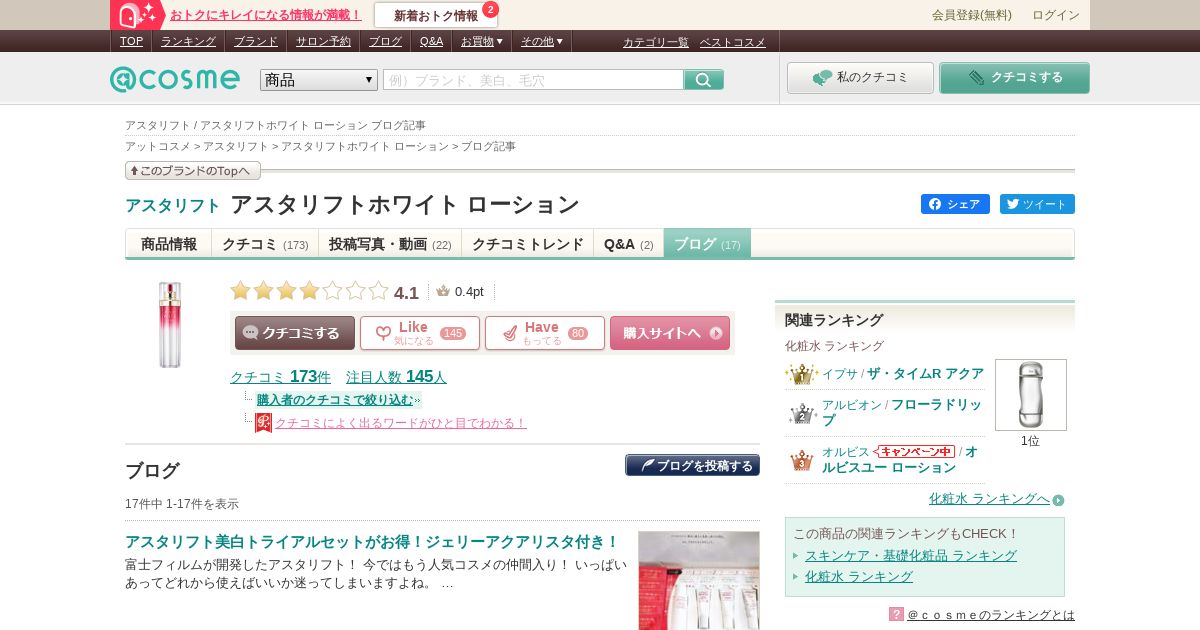Viewport: 1200px width, 630px height.
Task: Switch to the 商品情報 tab
Action: click(x=169, y=244)
